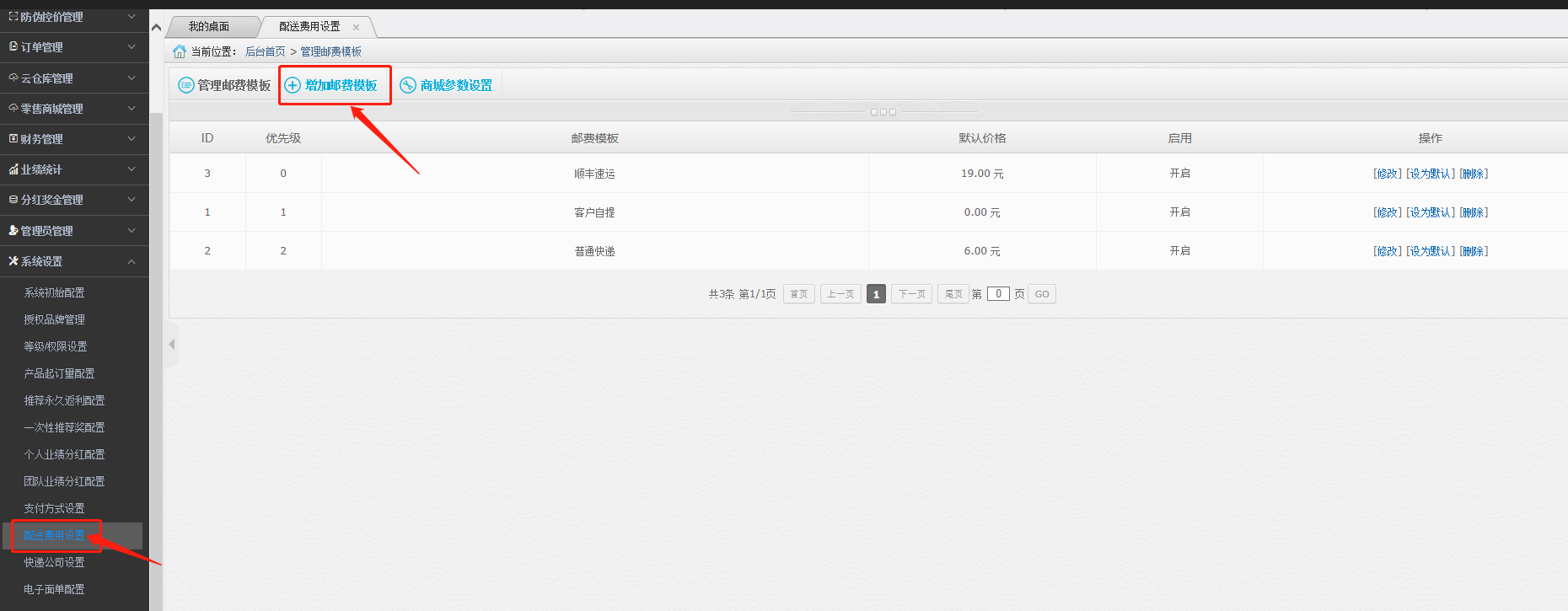
Task: Click the 管理员管理 user icon
Action: [x=13, y=230]
